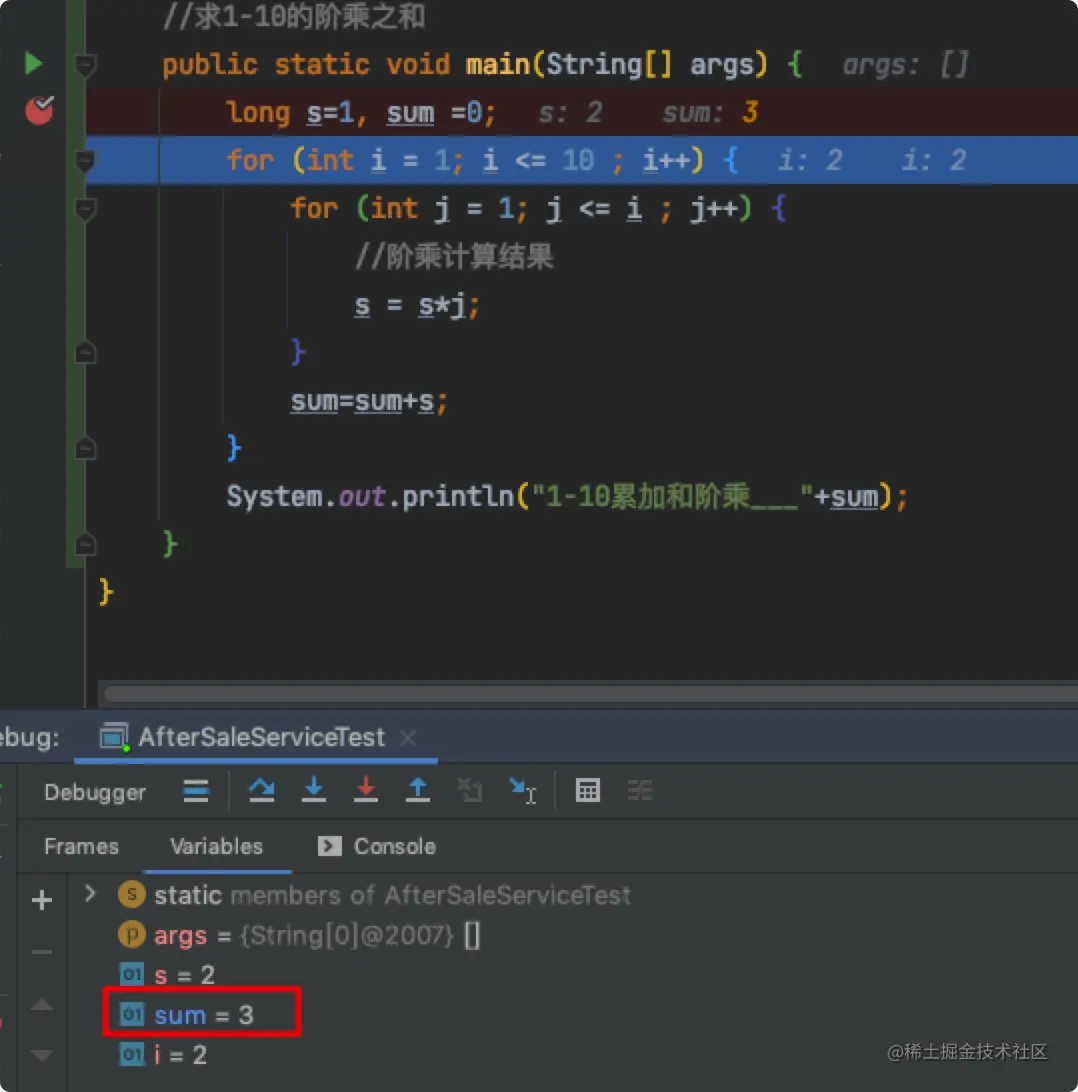Click the red Force Step Into icon
This screenshot has width=1078, height=1092.
pos(366,790)
